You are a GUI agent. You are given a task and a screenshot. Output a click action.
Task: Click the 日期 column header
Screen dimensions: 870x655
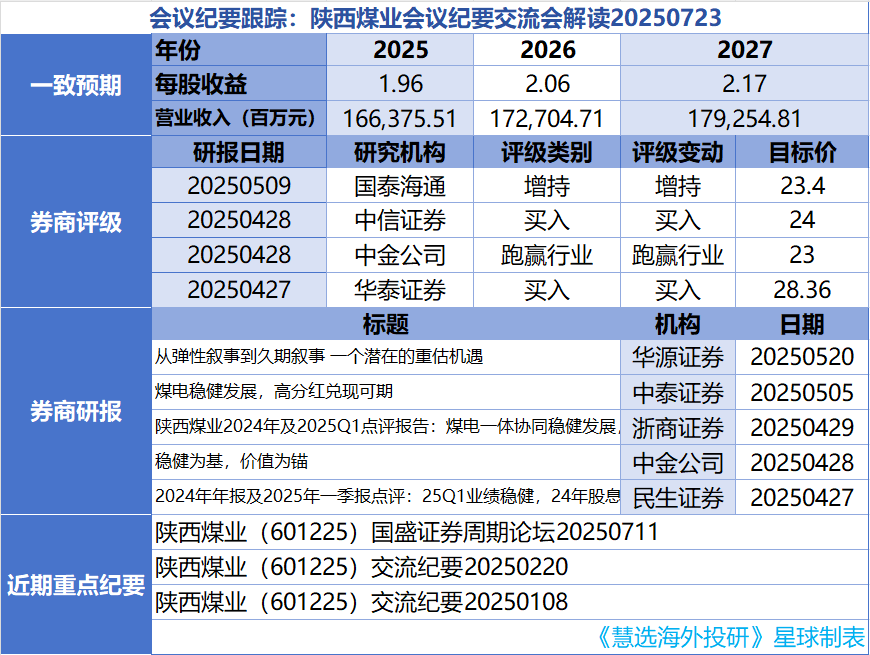(x=802, y=324)
